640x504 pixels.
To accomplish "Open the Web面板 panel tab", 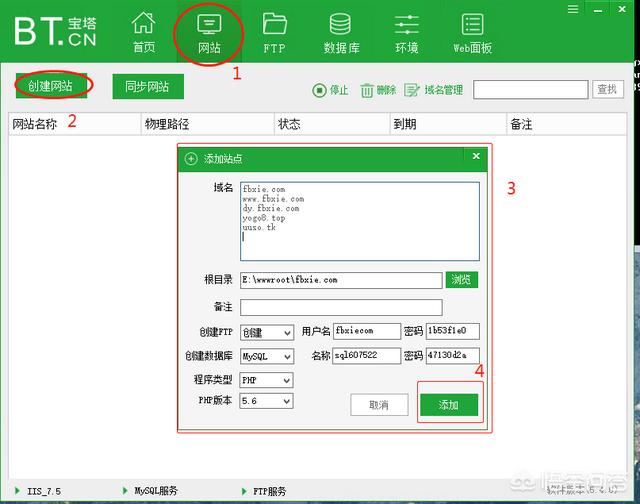I will click(472, 33).
